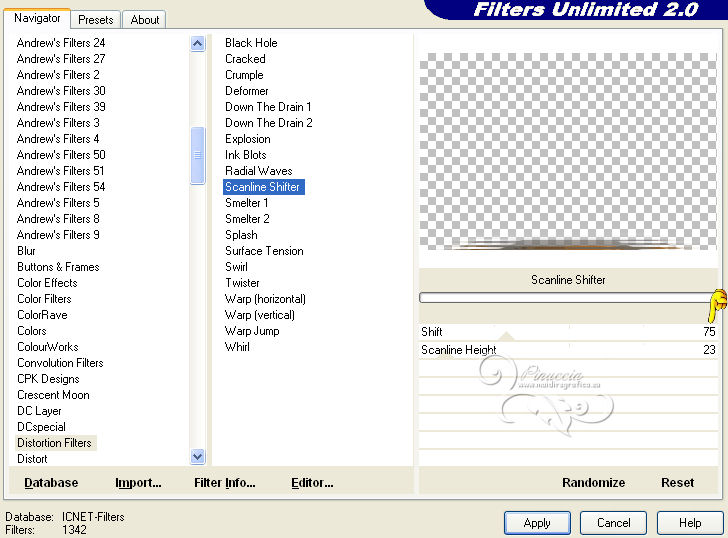Select the Surface Tension filter
The height and width of the screenshot is (538, 728).
coord(264,251)
